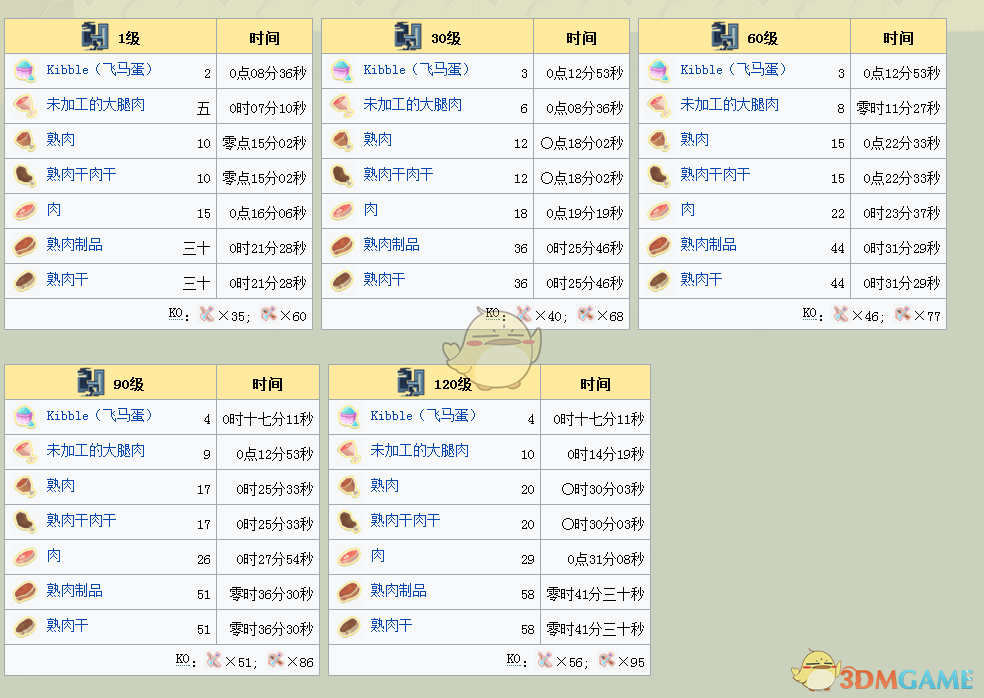Viewport: 984px width, 698px height.
Task: Click the 熟肉 icon in 60级 table
Action: (x=659, y=141)
